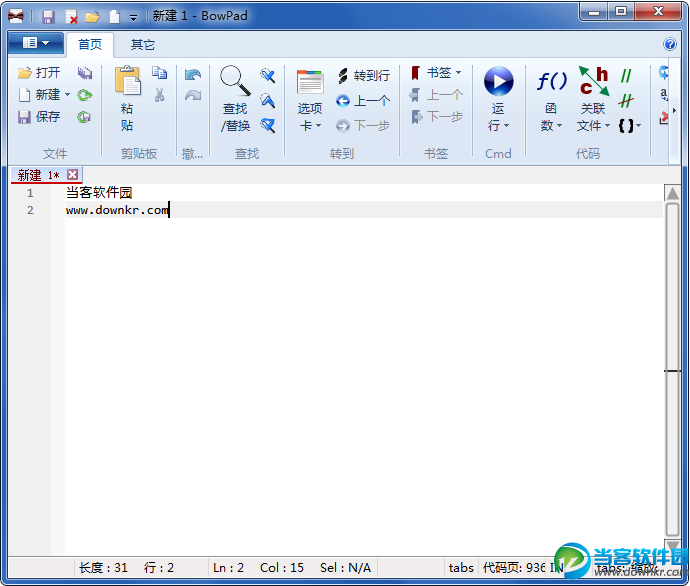The width and height of the screenshot is (690, 586).
Task: Click the vertical scrollbar thumb
Action: (x=672, y=370)
